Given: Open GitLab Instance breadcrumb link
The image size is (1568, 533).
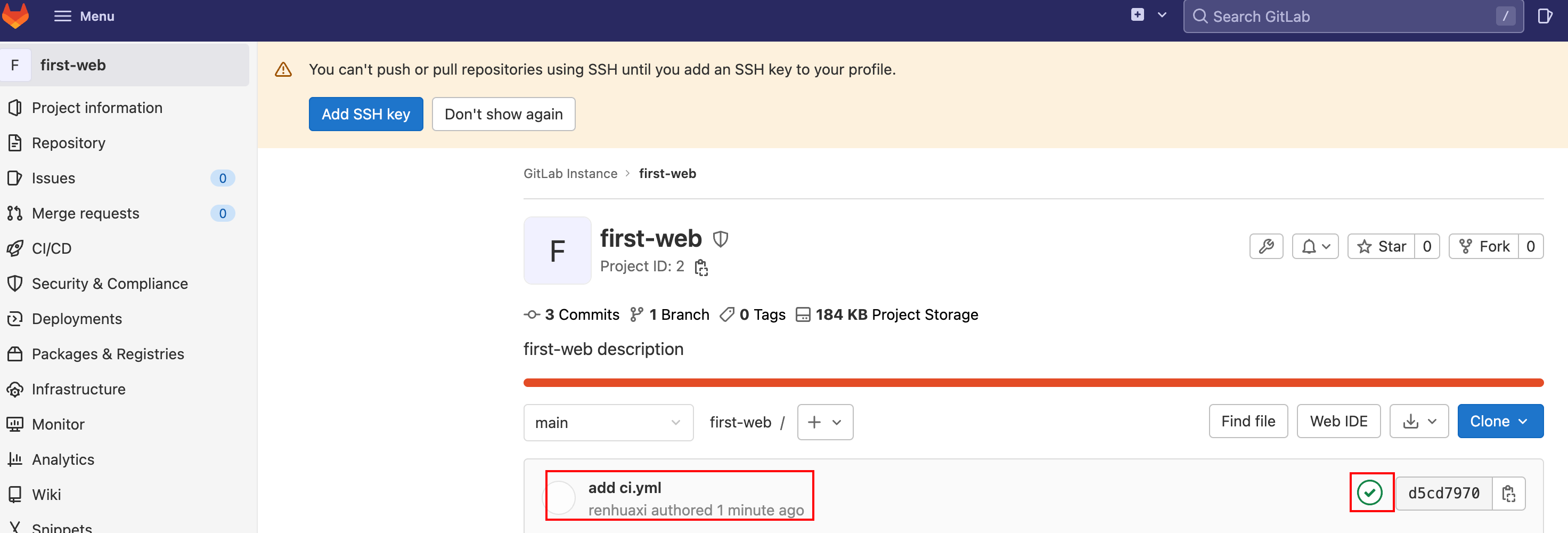Looking at the screenshot, I should point(570,174).
